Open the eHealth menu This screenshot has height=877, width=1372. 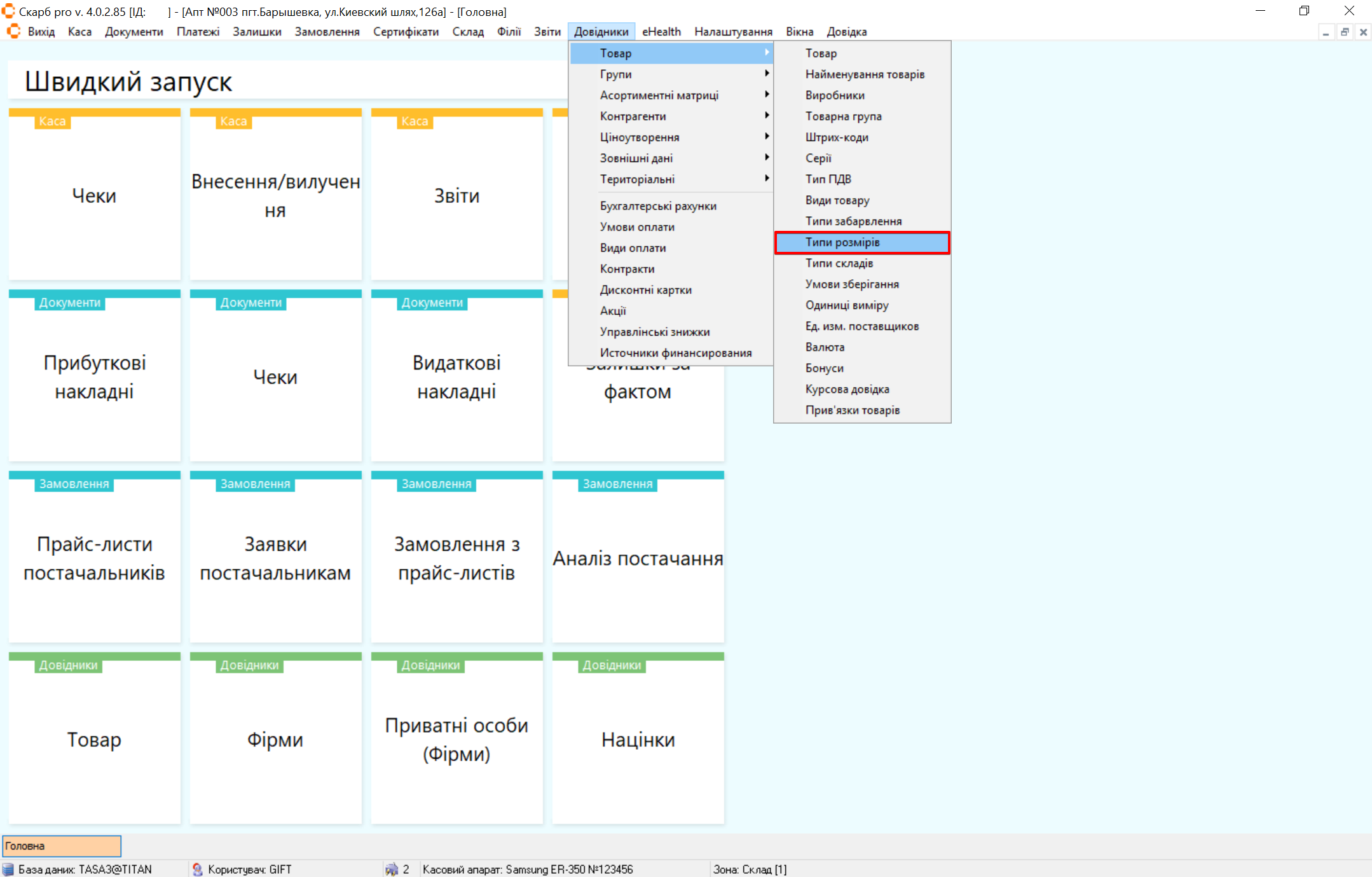(661, 31)
